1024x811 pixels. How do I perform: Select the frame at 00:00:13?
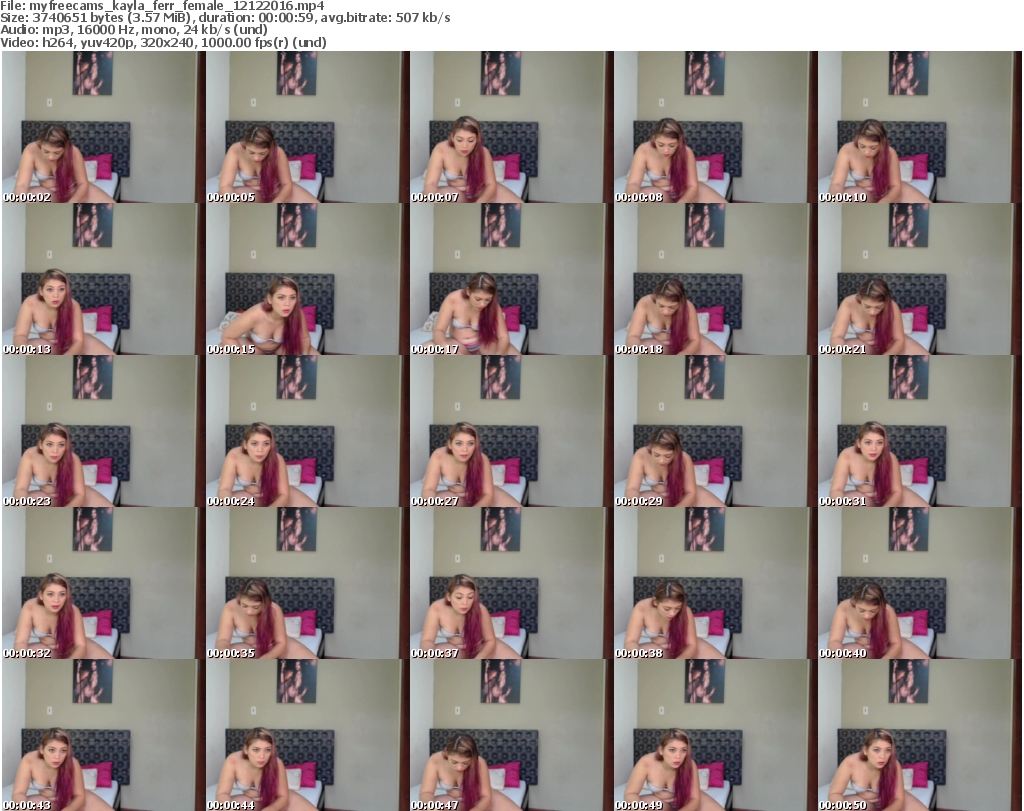point(103,279)
